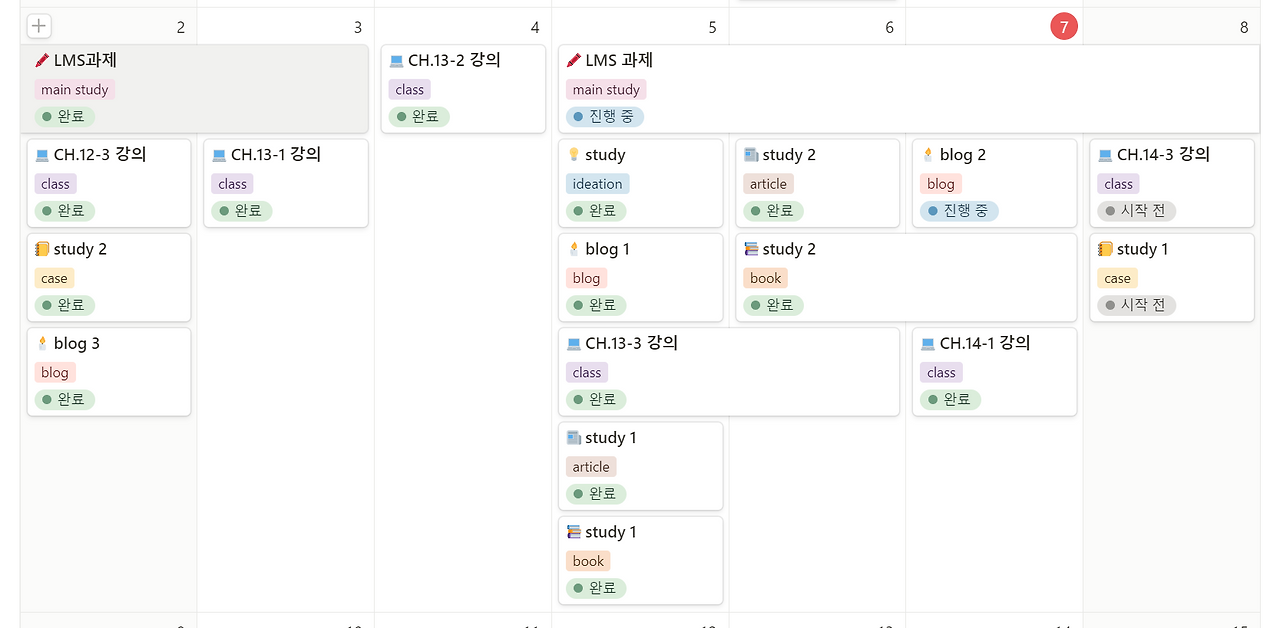Click the 완료 status pill on blog 3

point(64,399)
